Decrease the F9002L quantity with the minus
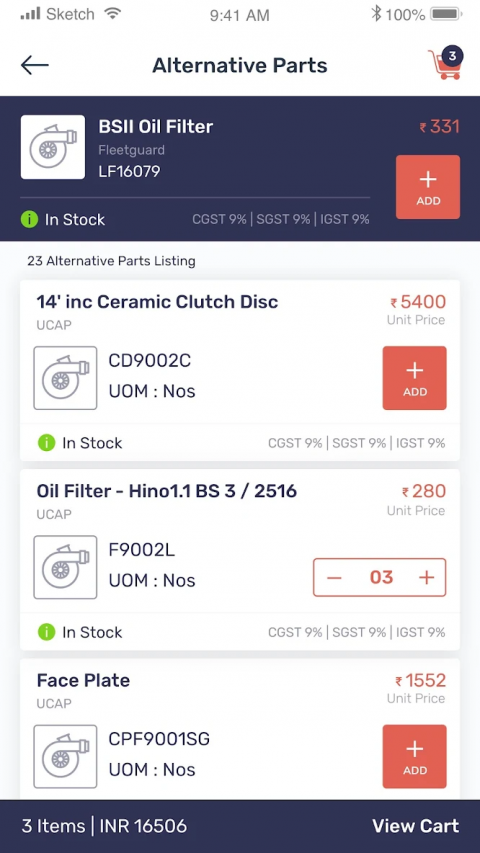This screenshot has width=480, height=853. point(334,577)
